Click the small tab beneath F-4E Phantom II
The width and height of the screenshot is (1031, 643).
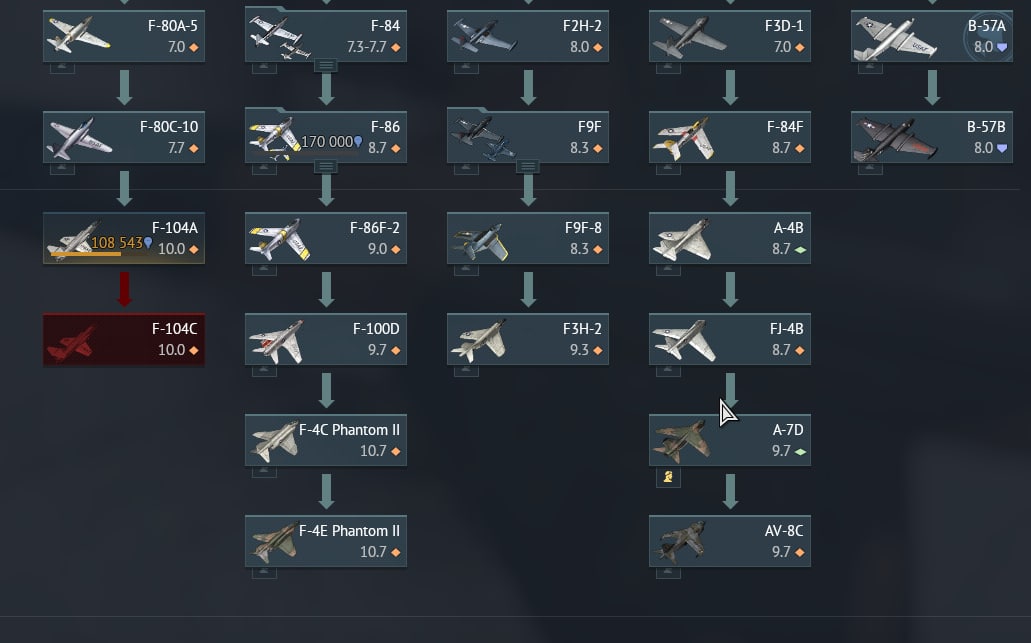coord(264,573)
